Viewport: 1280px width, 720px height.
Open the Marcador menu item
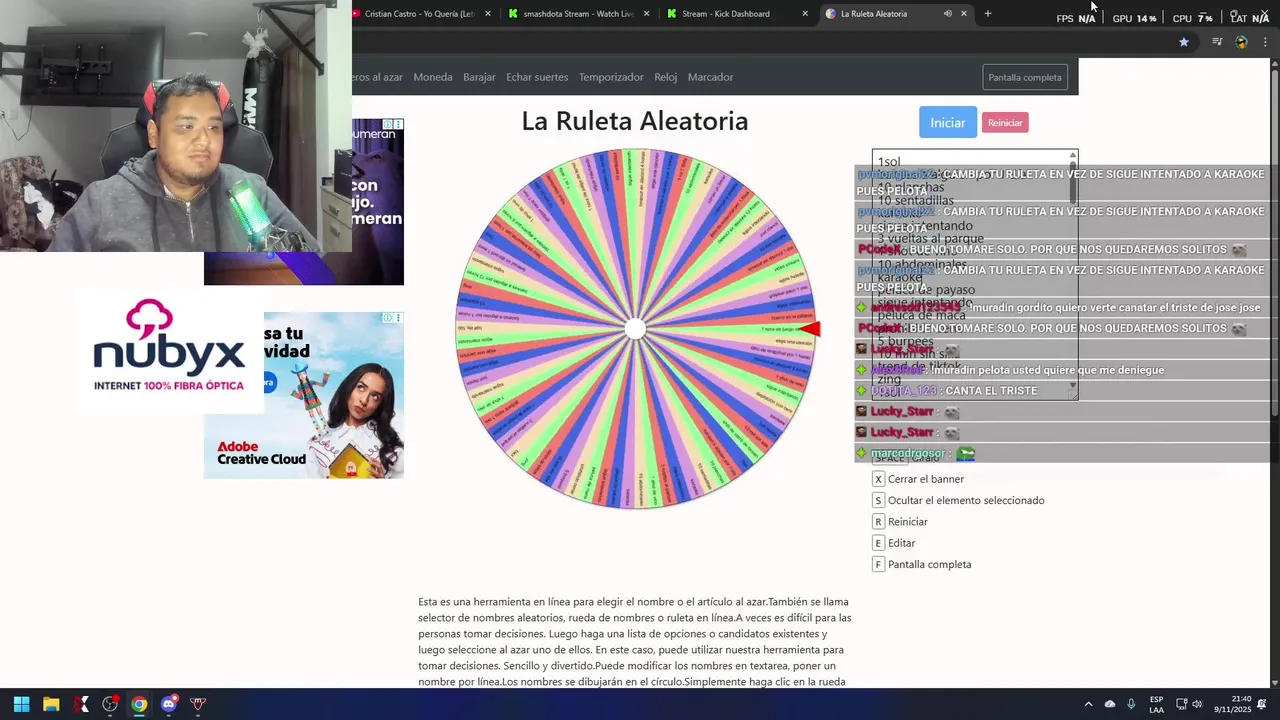pos(710,77)
